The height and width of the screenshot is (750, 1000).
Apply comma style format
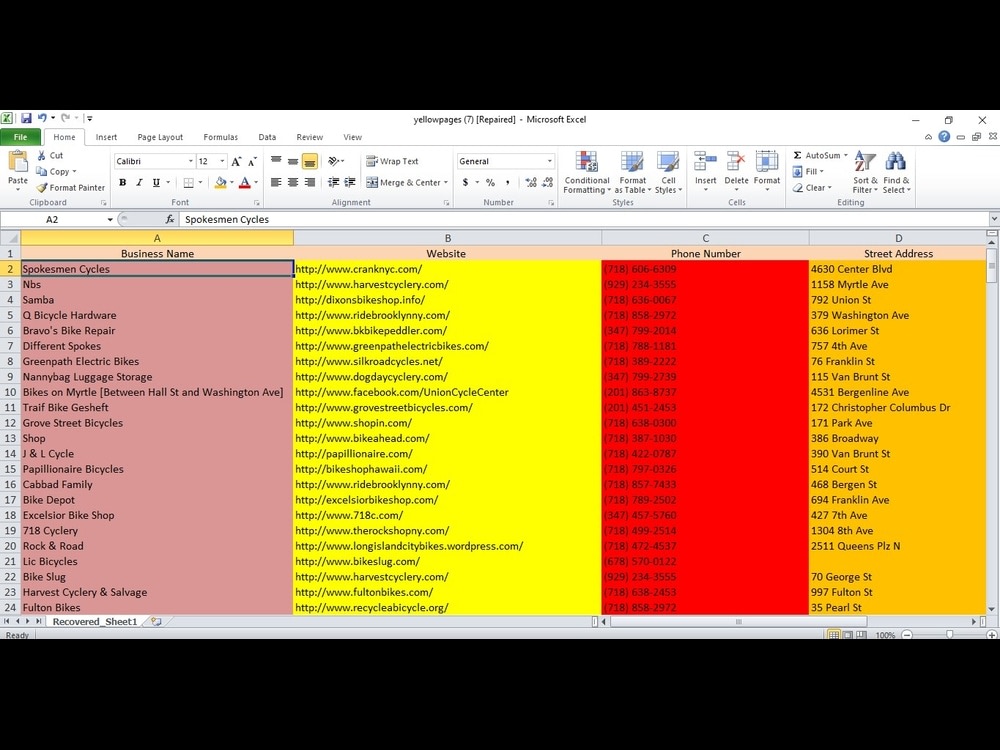pos(508,182)
